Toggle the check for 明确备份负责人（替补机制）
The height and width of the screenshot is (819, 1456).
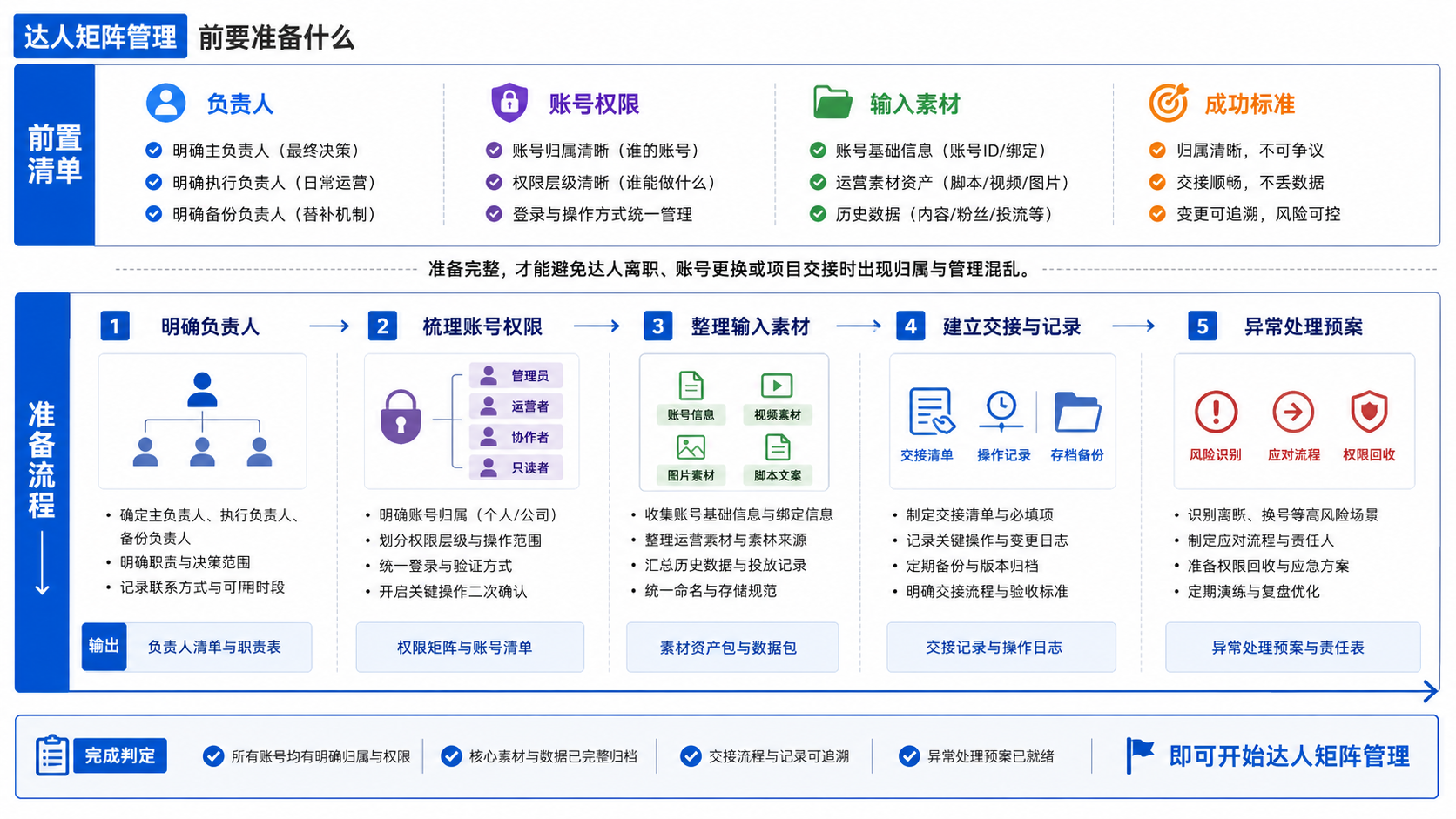point(154,213)
